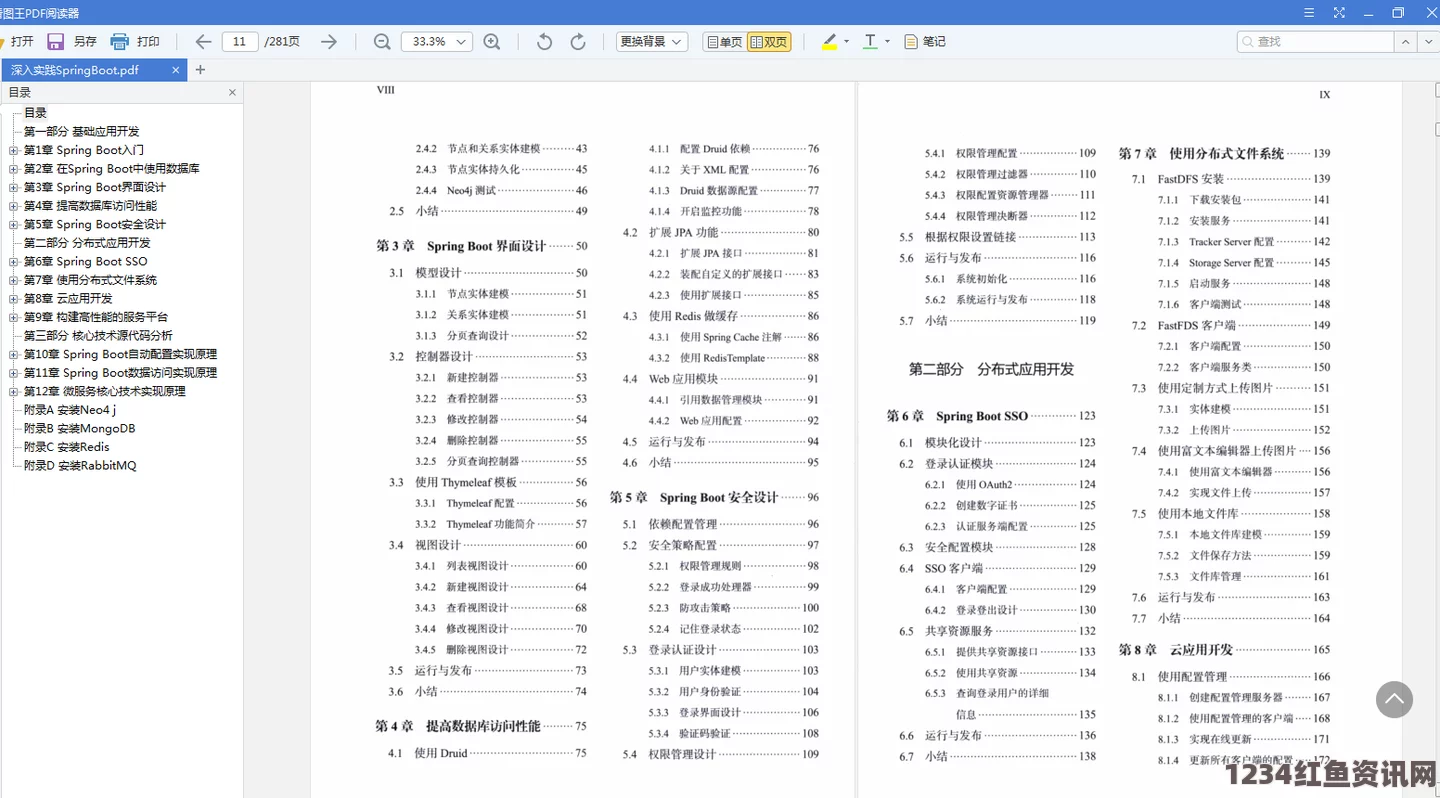Go to previous page with left arrow

click(203, 41)
